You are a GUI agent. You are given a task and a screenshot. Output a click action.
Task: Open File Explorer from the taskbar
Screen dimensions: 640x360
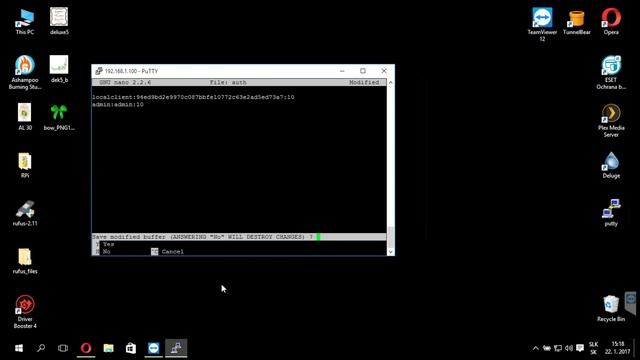[108, 348]
